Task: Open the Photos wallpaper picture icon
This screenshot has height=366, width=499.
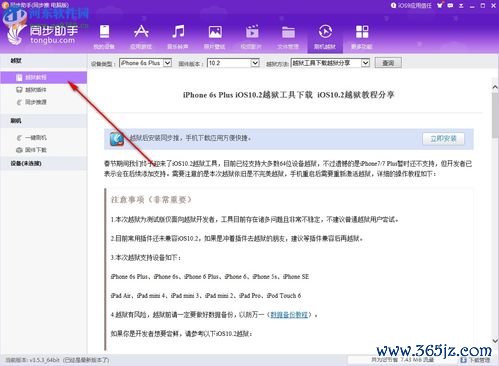Action: (215, 37)
